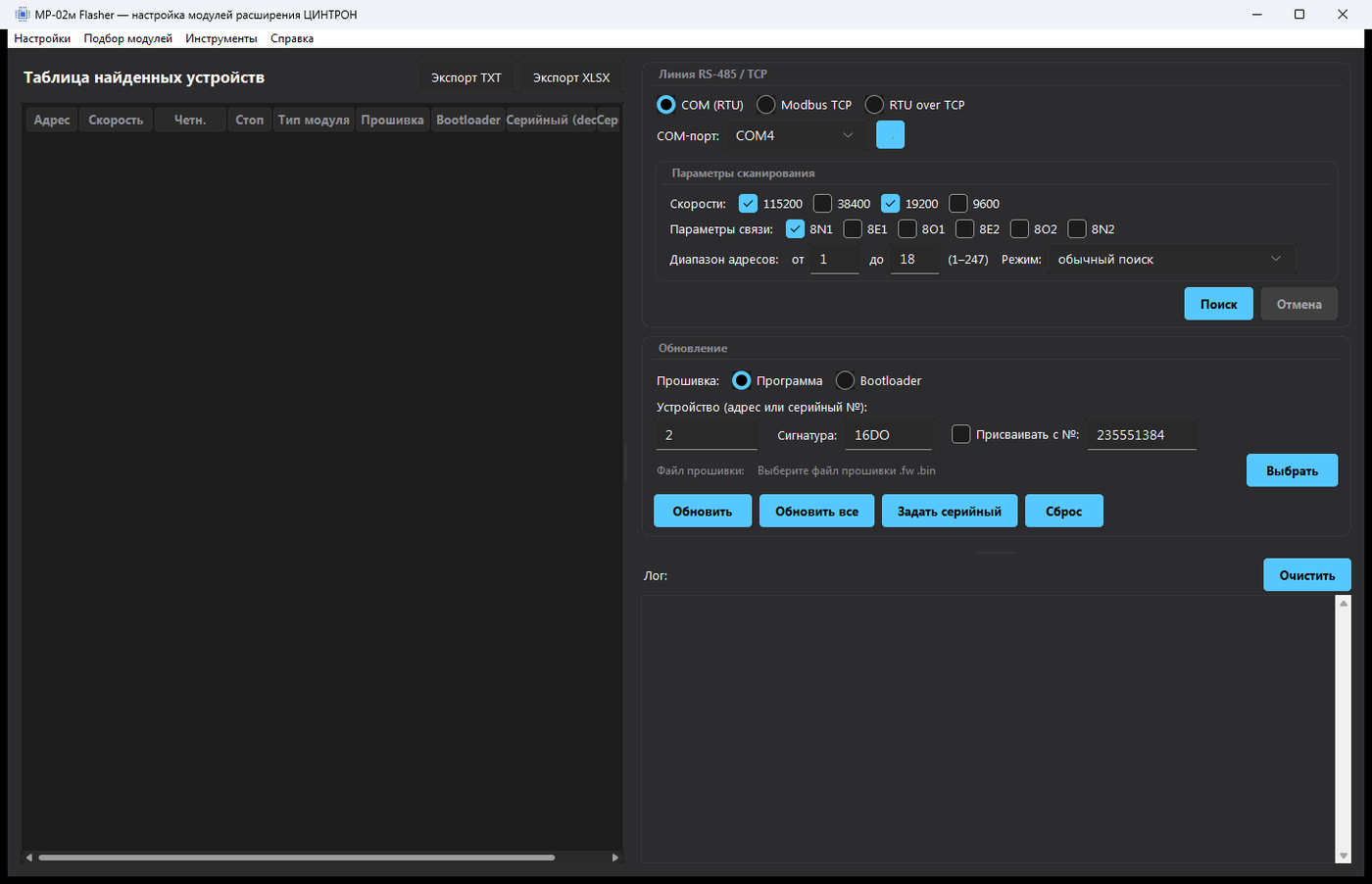Uncheck the 19200 speed checkbox
Image resolution: width=1372 pixels, height=884 pixels.
click(890, 204)
